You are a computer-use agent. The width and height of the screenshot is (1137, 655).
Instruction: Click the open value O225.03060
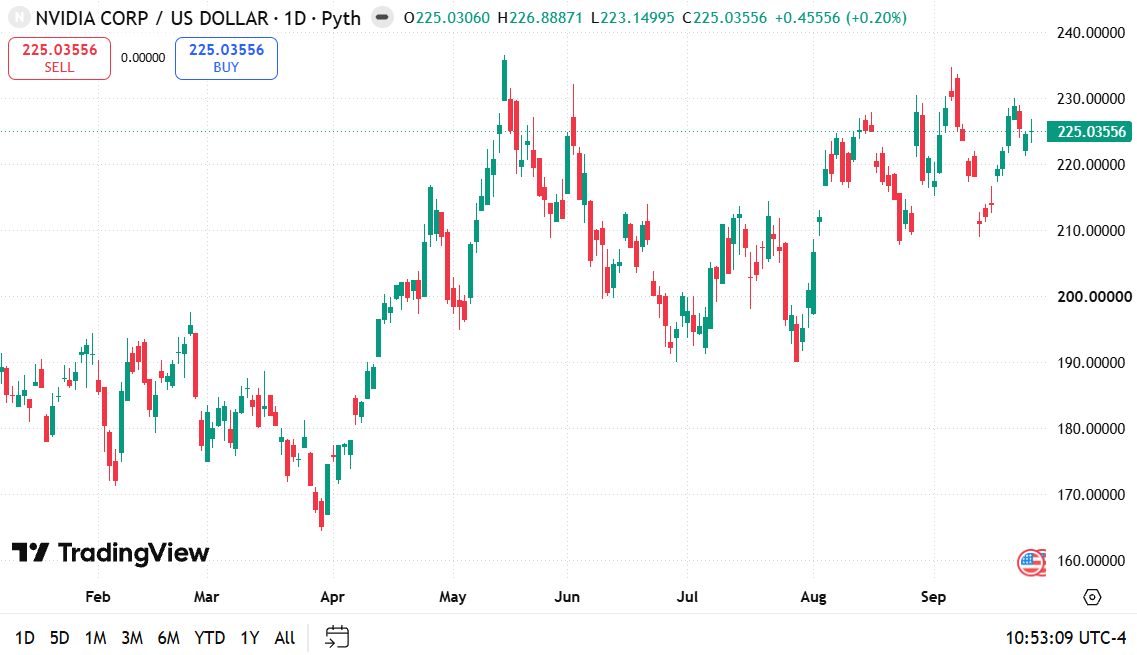click(x=447, y=17)
